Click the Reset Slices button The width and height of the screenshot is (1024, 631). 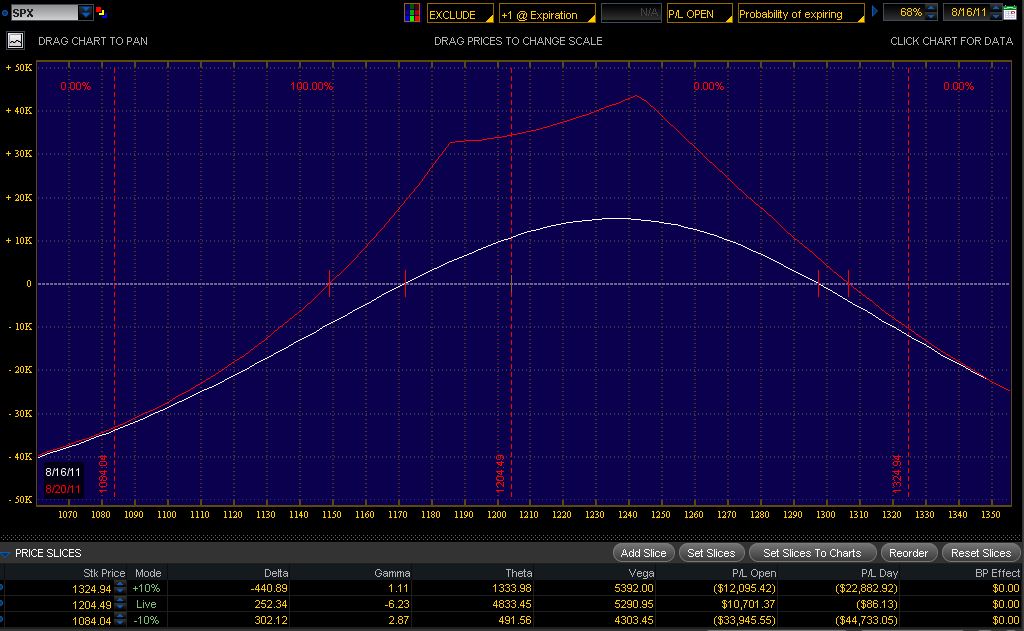point(980,553)
